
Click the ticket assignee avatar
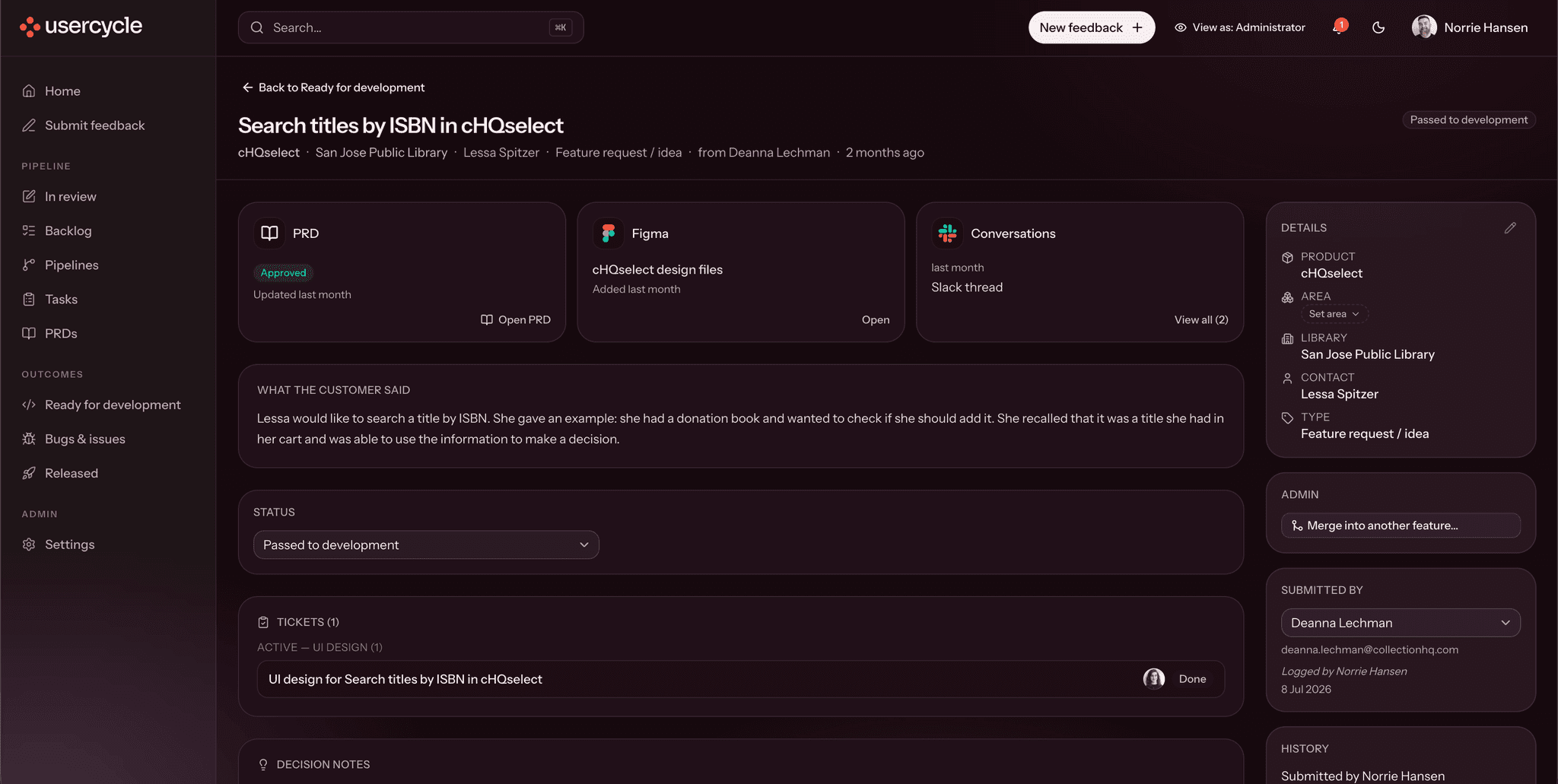tap(1154, 679)
